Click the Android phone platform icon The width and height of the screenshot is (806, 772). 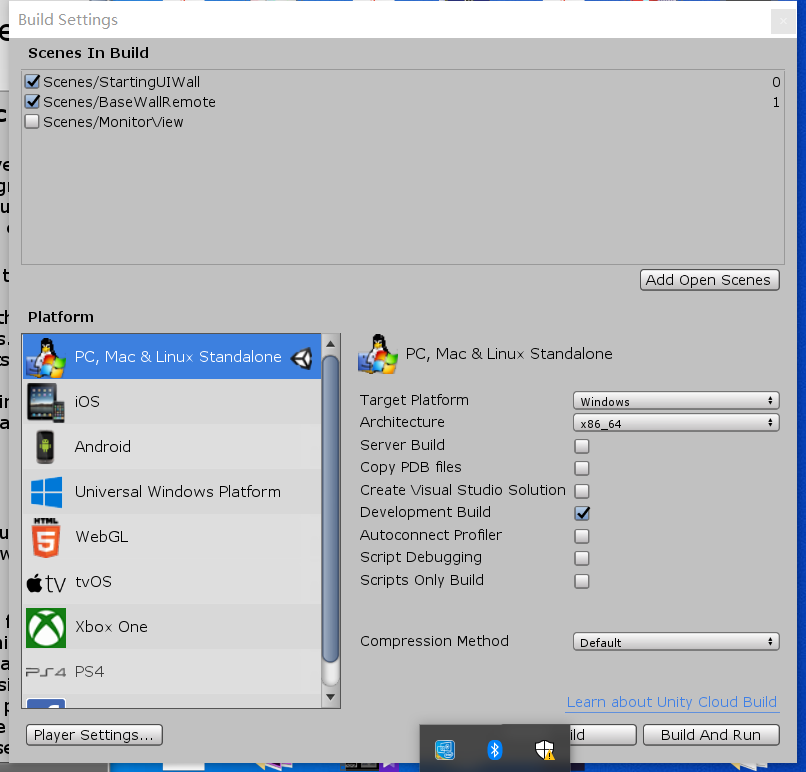tap(45, 447)
